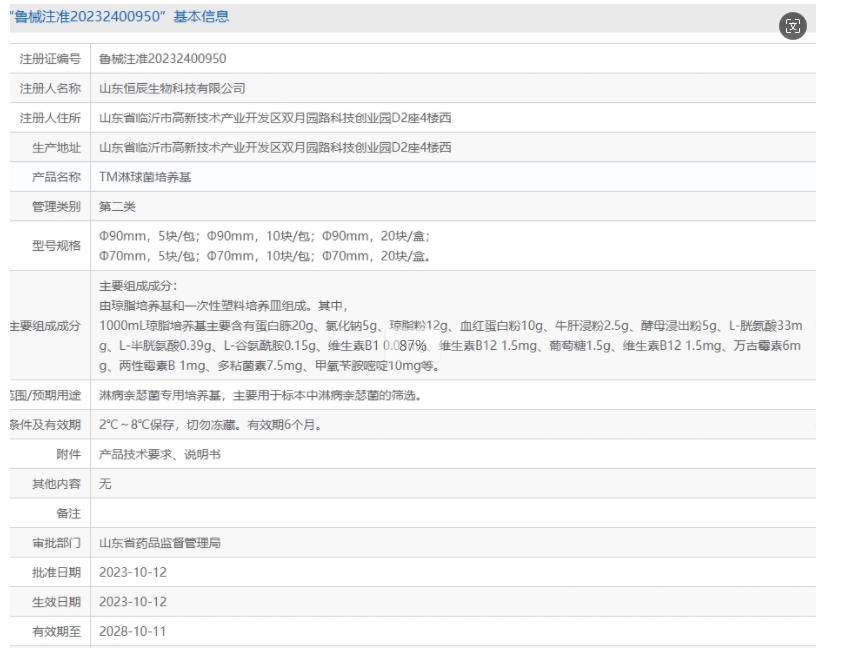The image size is (848, 660).
Task: Click approval department 山东省药品监督管理局
Action: coord(159,543)
